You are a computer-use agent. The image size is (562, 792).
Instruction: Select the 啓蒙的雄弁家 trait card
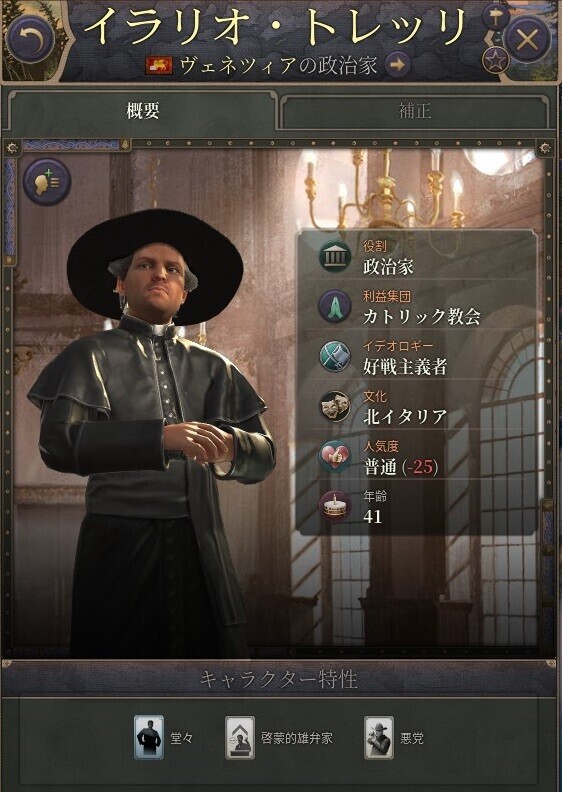[240, 737]
